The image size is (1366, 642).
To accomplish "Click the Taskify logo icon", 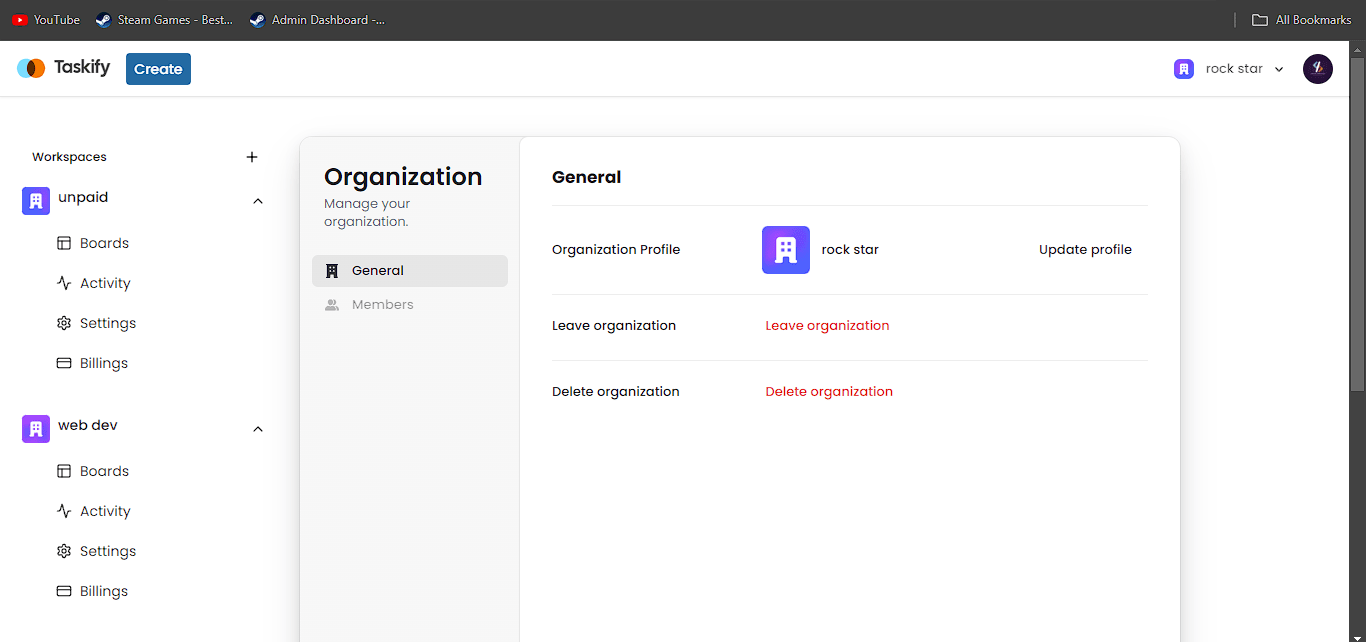I will [31, 68].
